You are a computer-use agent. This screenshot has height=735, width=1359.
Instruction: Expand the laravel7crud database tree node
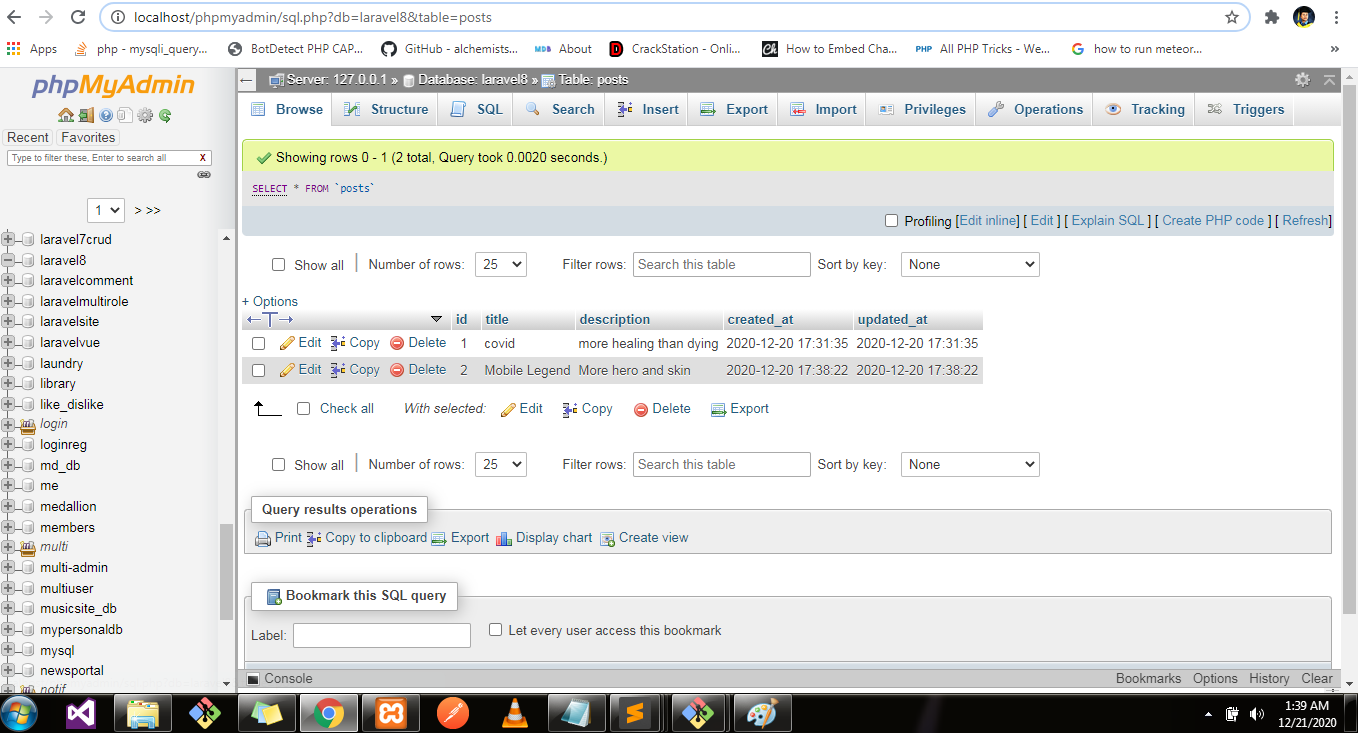pyautogui.click(x=8, y=239)
